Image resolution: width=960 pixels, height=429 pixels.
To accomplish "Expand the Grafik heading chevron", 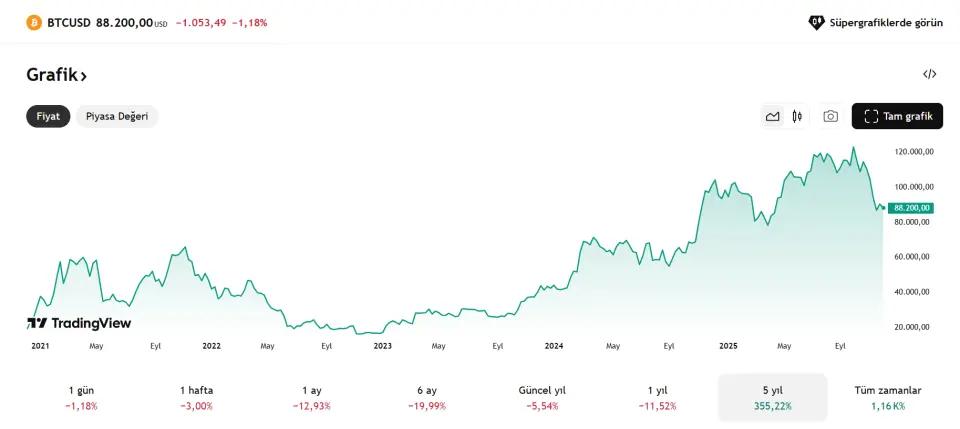I will coord(84,75).
